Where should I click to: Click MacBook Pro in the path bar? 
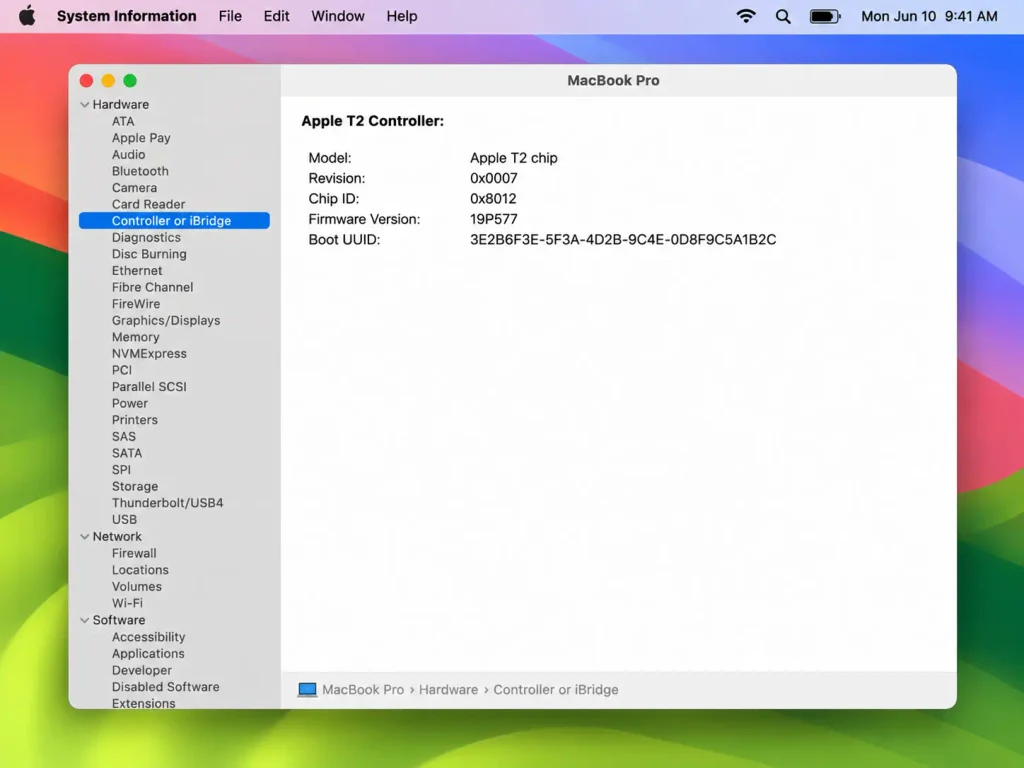pyautogui.click(x=363, y=690)
